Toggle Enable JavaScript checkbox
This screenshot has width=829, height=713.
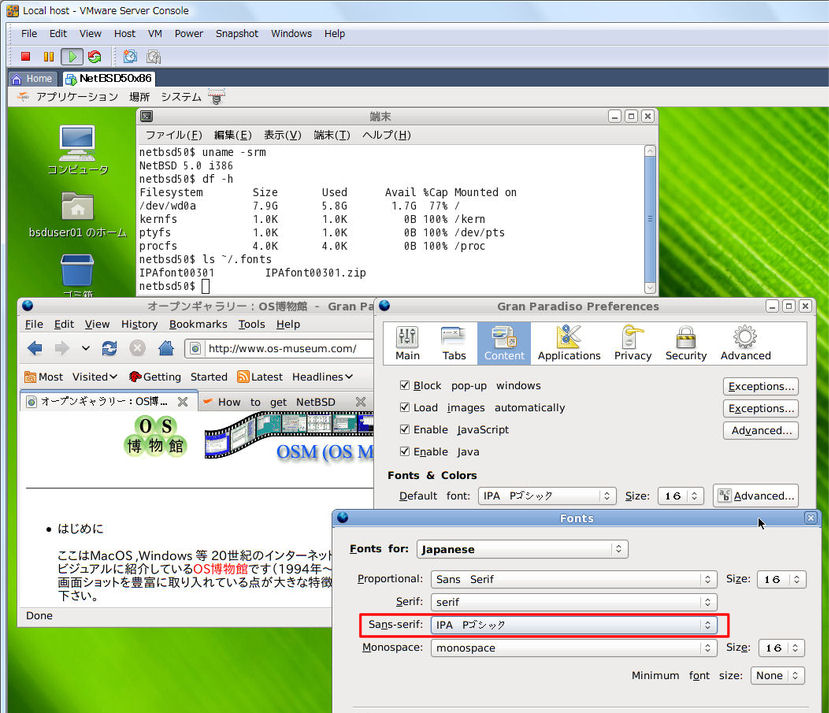click(x=404, y=430)
